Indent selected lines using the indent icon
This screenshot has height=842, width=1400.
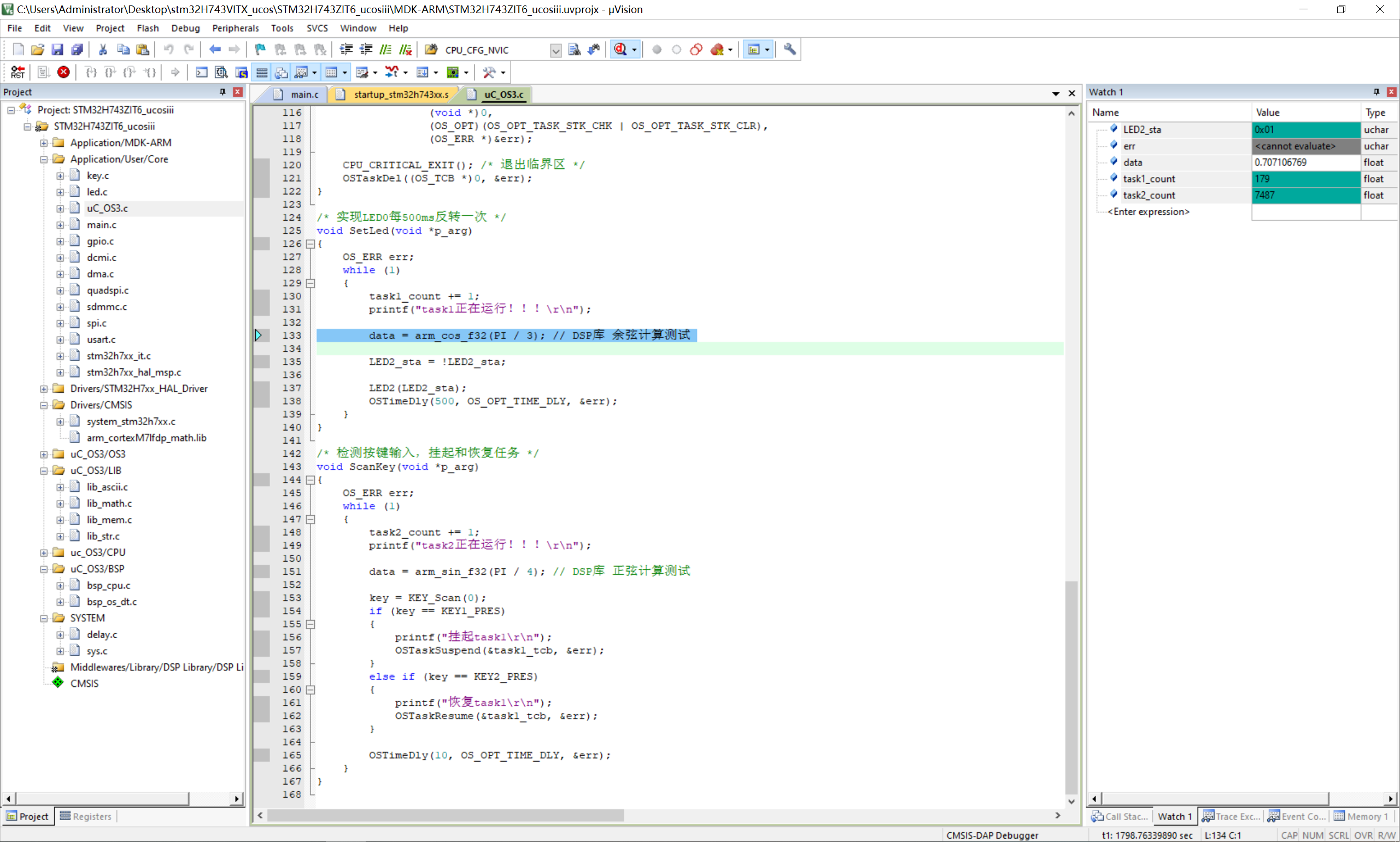coord(346,50)
